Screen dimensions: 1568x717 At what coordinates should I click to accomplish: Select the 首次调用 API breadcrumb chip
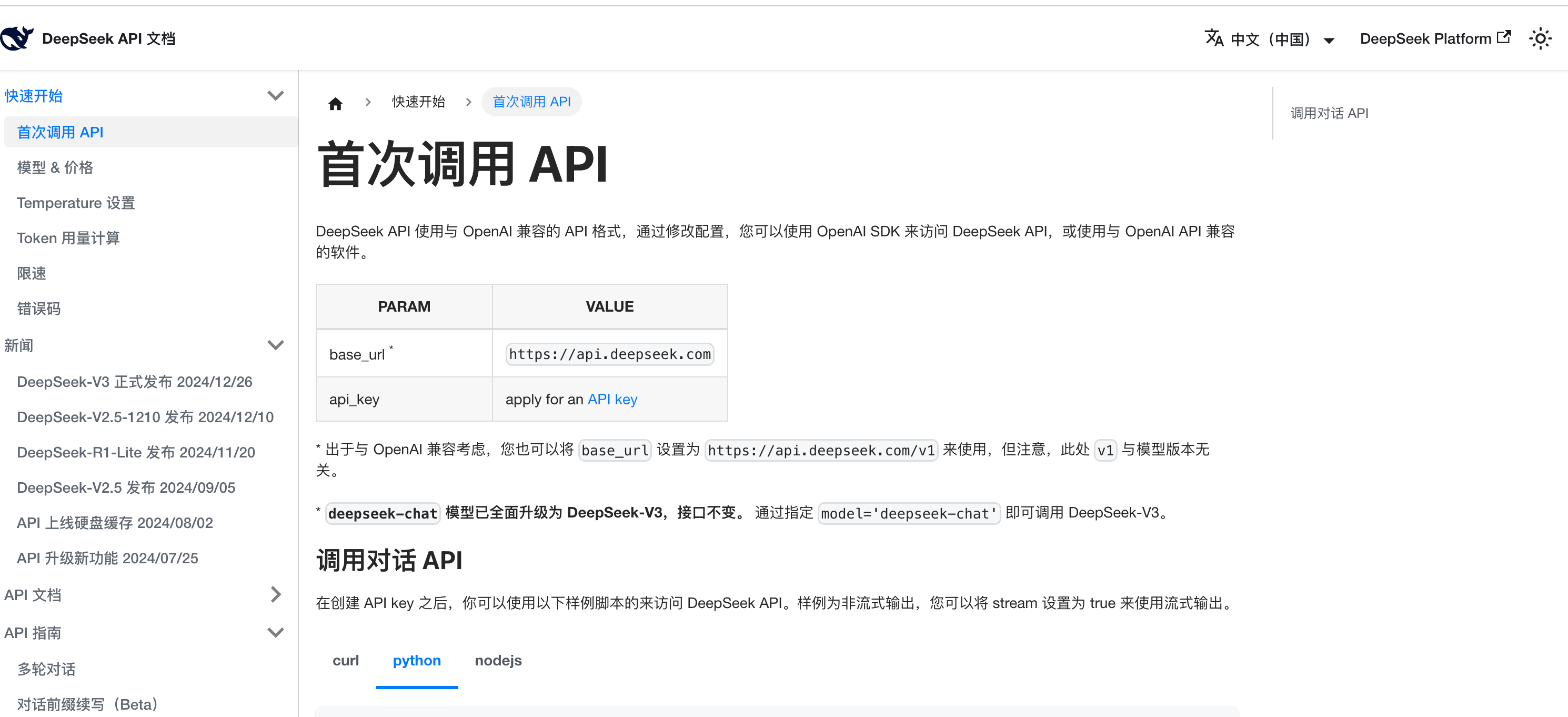pyautogui.click(x=531, y=101)
